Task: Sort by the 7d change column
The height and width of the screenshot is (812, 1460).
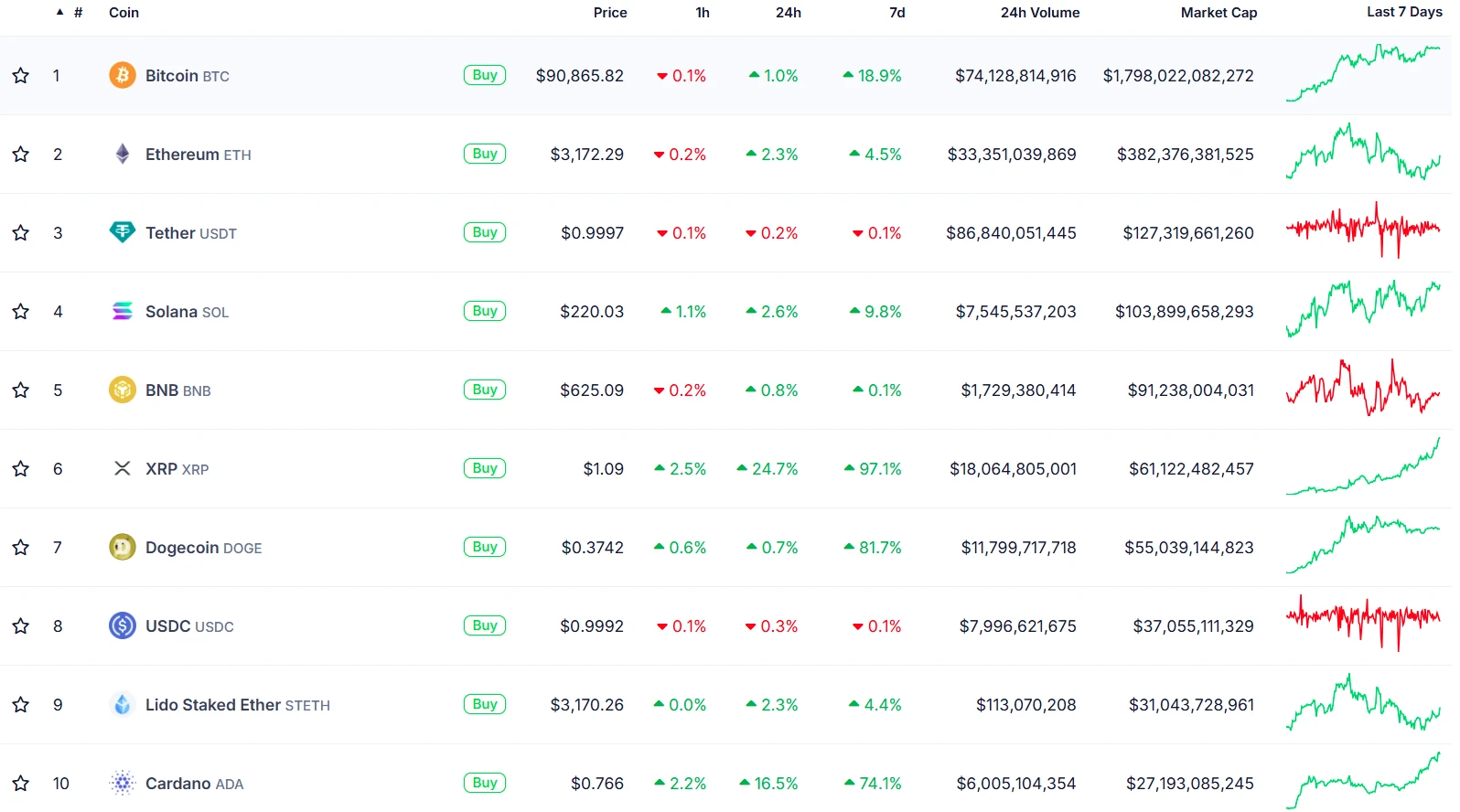Action: [x=897, y=13]
